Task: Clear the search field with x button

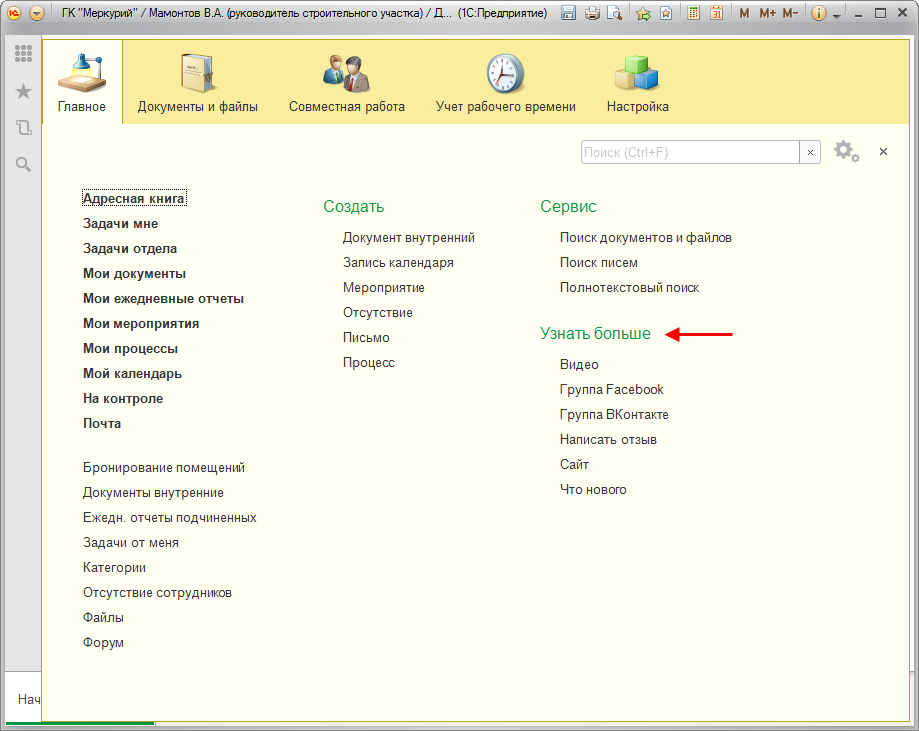Action: (x=810, y=152)
